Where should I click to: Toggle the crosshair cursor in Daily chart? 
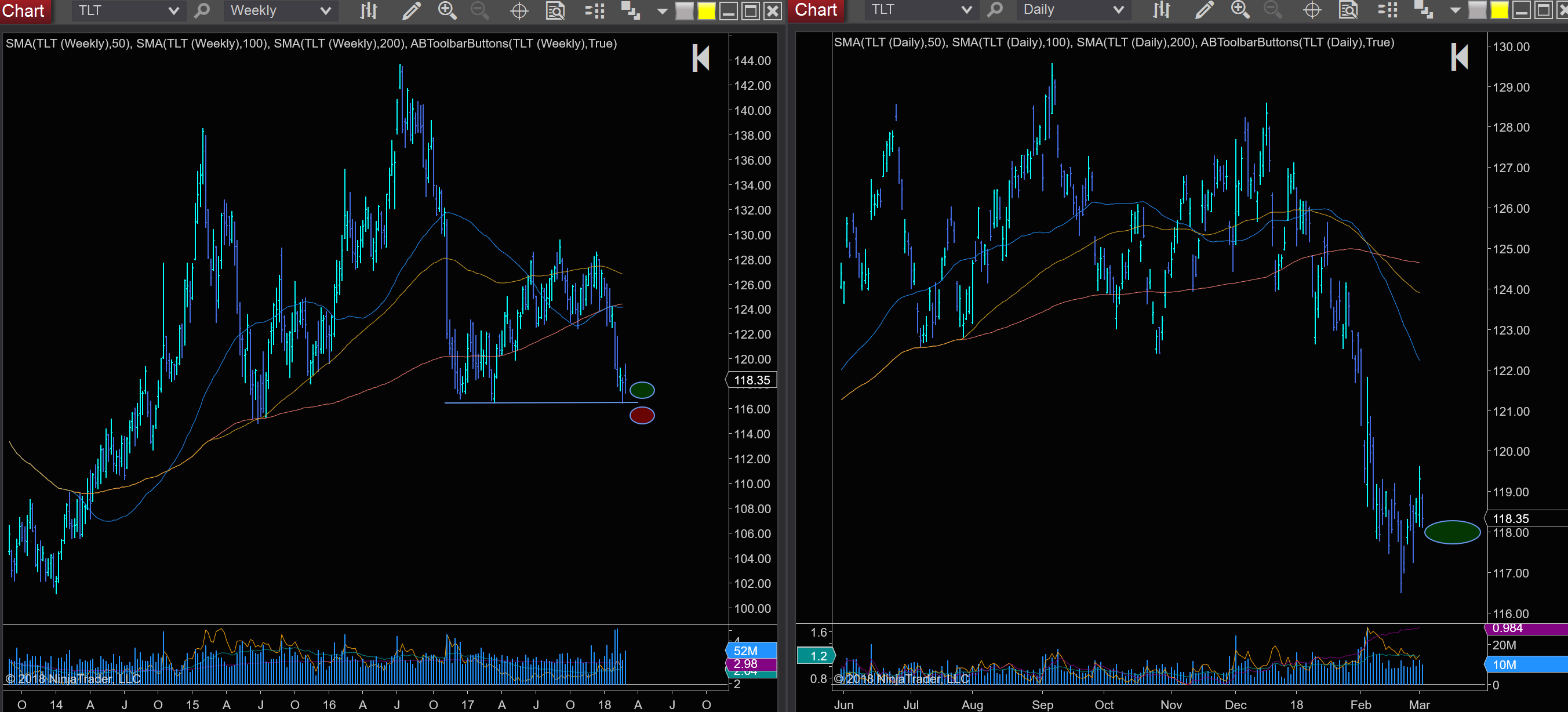pyautogui.click(x=1312, y=10)
